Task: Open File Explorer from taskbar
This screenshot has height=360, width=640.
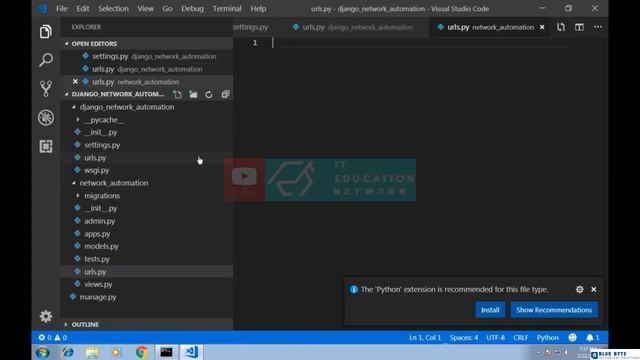Action: pos(93,352)
